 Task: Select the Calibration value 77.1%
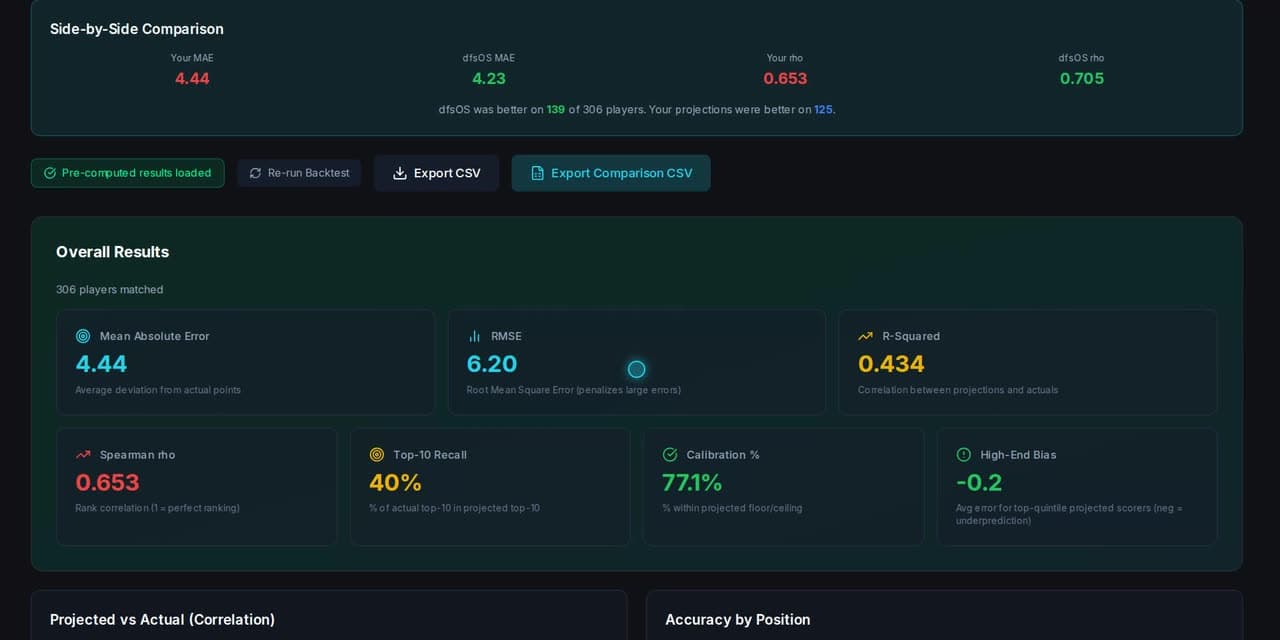[692, 482]
